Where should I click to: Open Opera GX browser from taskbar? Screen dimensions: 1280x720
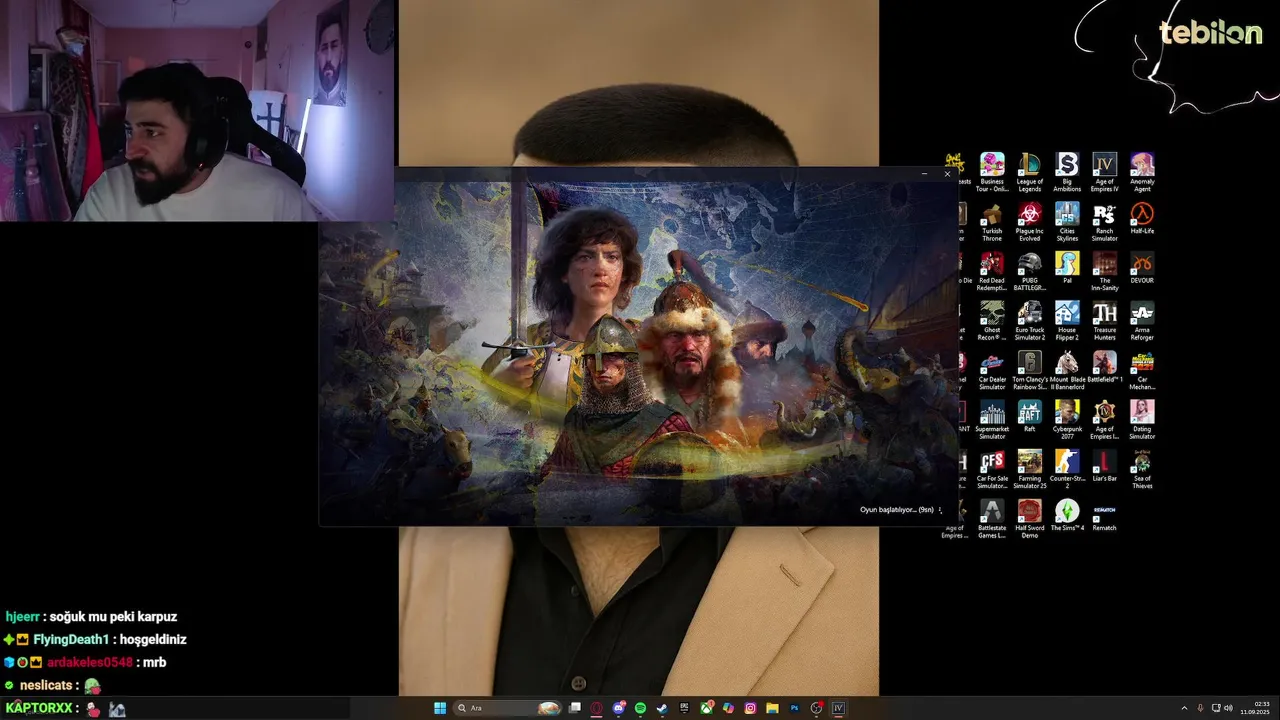pyautogui.click(x=597, y=708)
